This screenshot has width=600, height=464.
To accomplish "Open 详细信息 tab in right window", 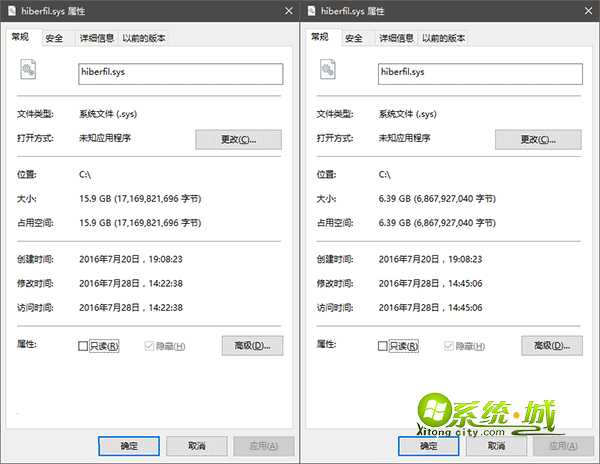I will [x=396, y=38].
